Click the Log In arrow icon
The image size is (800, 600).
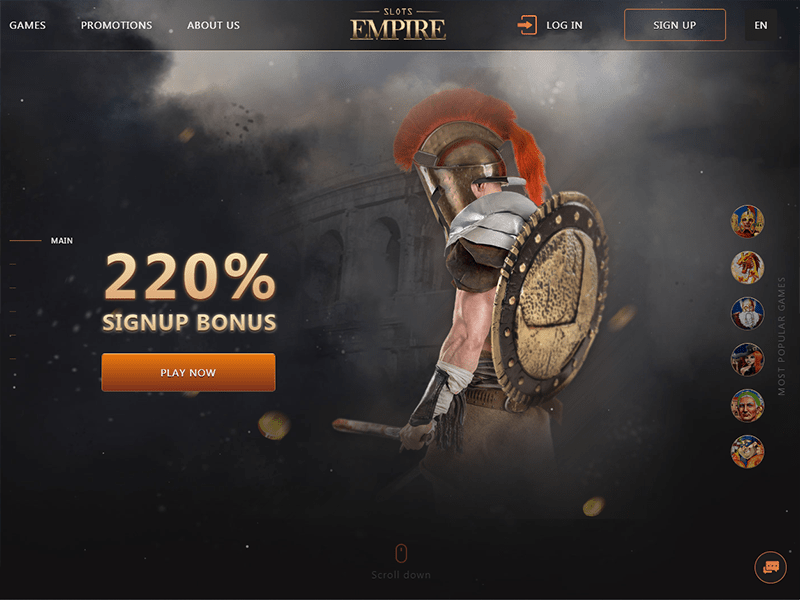pos(527,25)
